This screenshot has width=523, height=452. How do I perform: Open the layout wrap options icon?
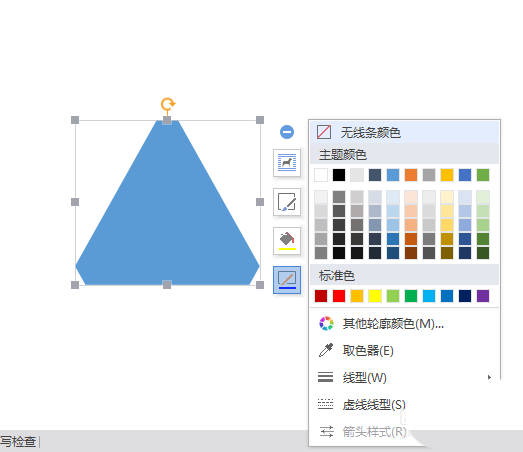tap(287, 163)
